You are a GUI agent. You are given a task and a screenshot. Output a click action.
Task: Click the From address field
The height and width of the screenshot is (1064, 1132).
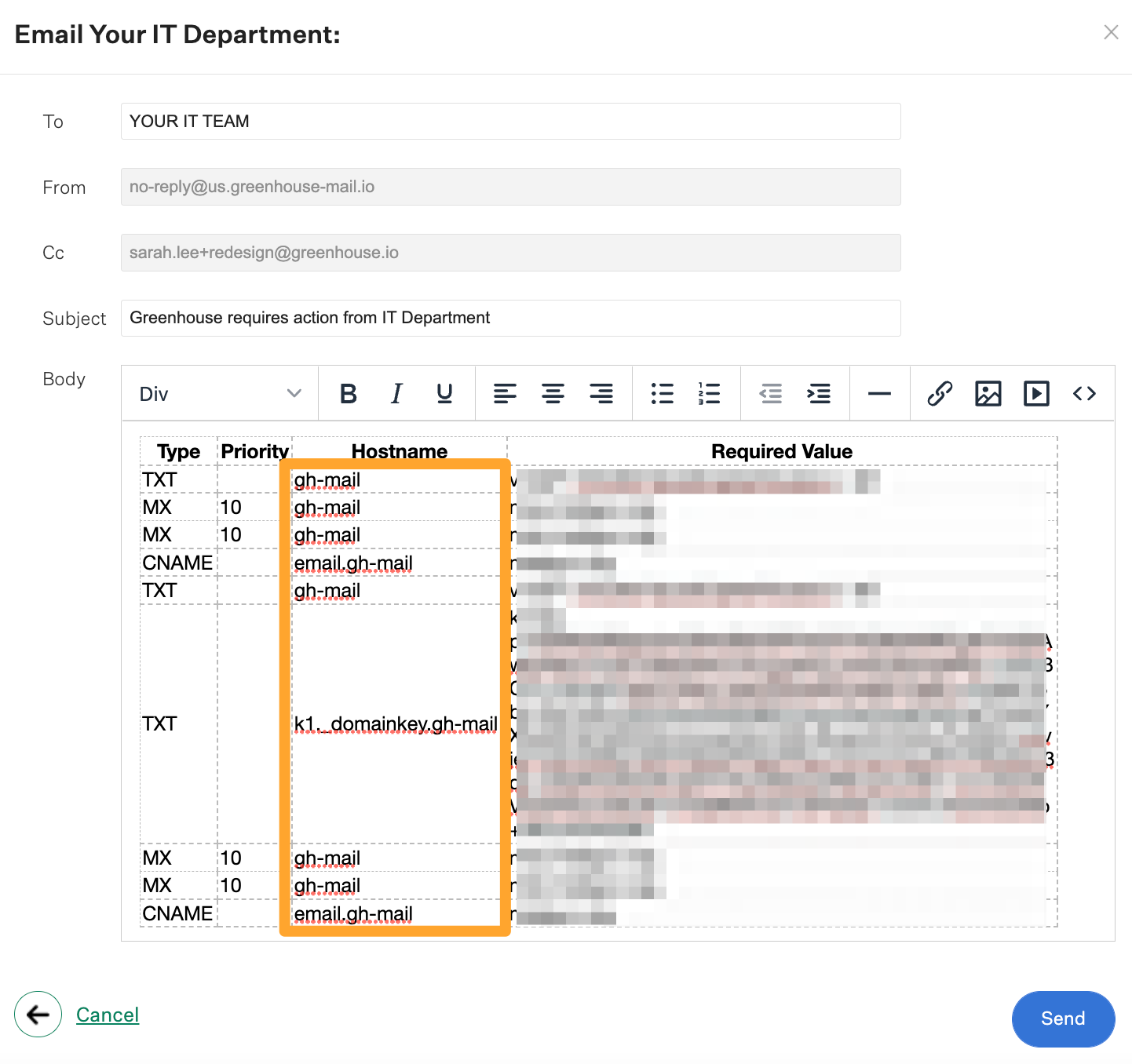(x=510, y=187)
